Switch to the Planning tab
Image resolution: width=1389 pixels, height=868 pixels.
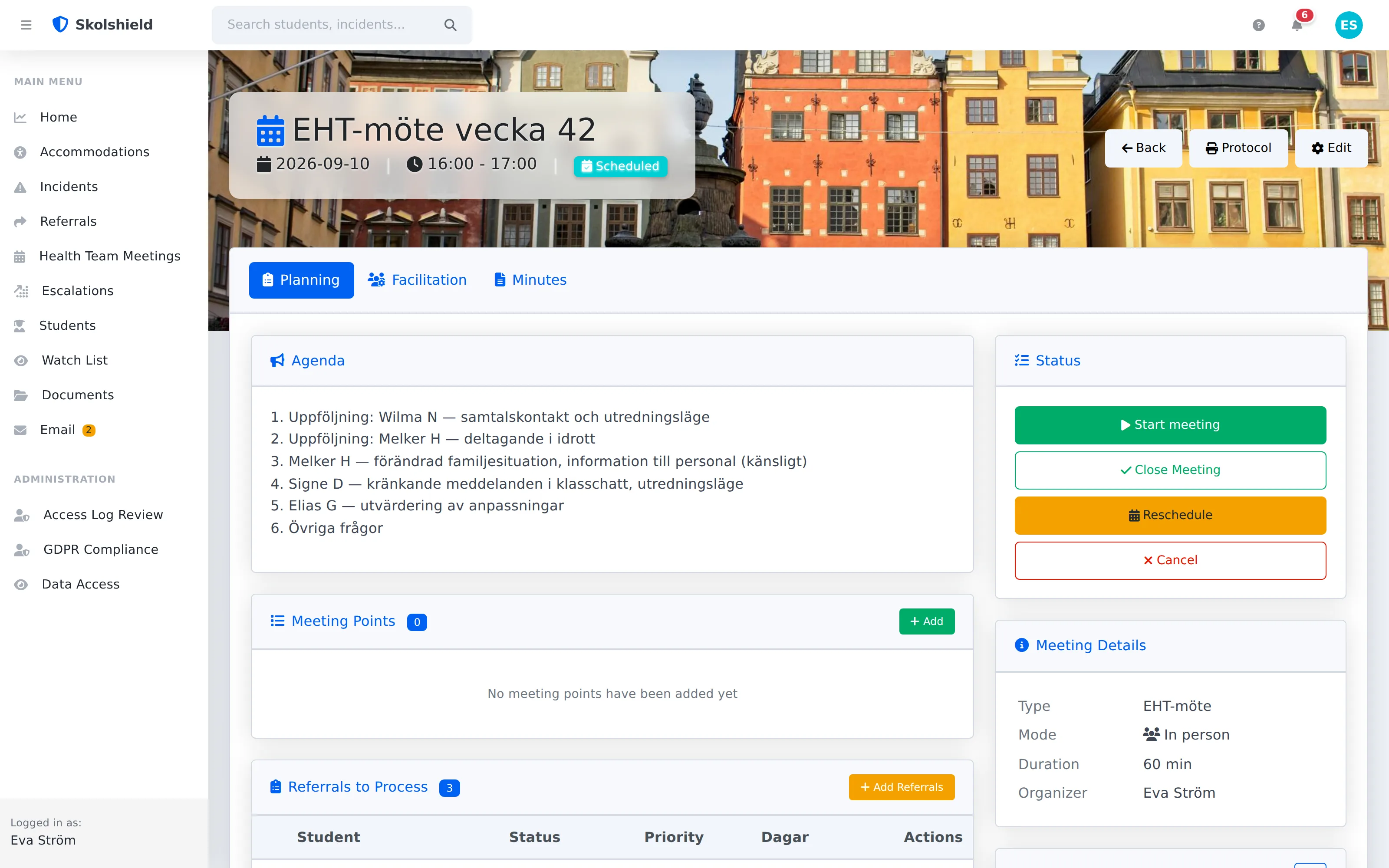(301, 280)
